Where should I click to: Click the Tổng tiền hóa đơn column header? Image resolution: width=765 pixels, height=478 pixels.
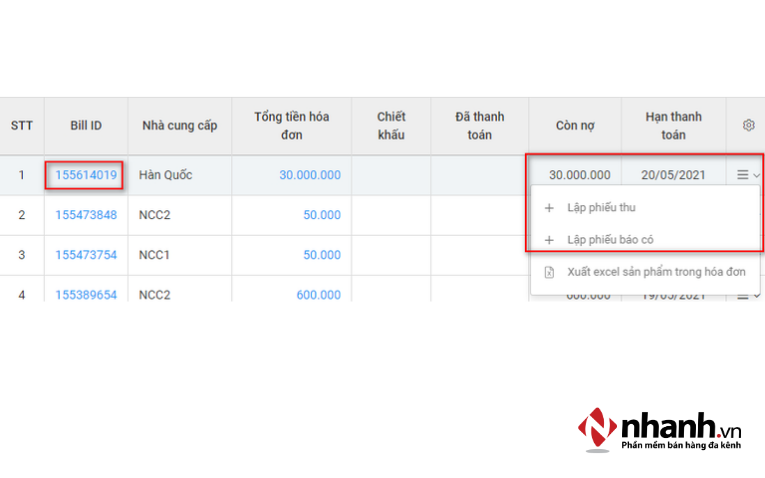coord(291,125)
